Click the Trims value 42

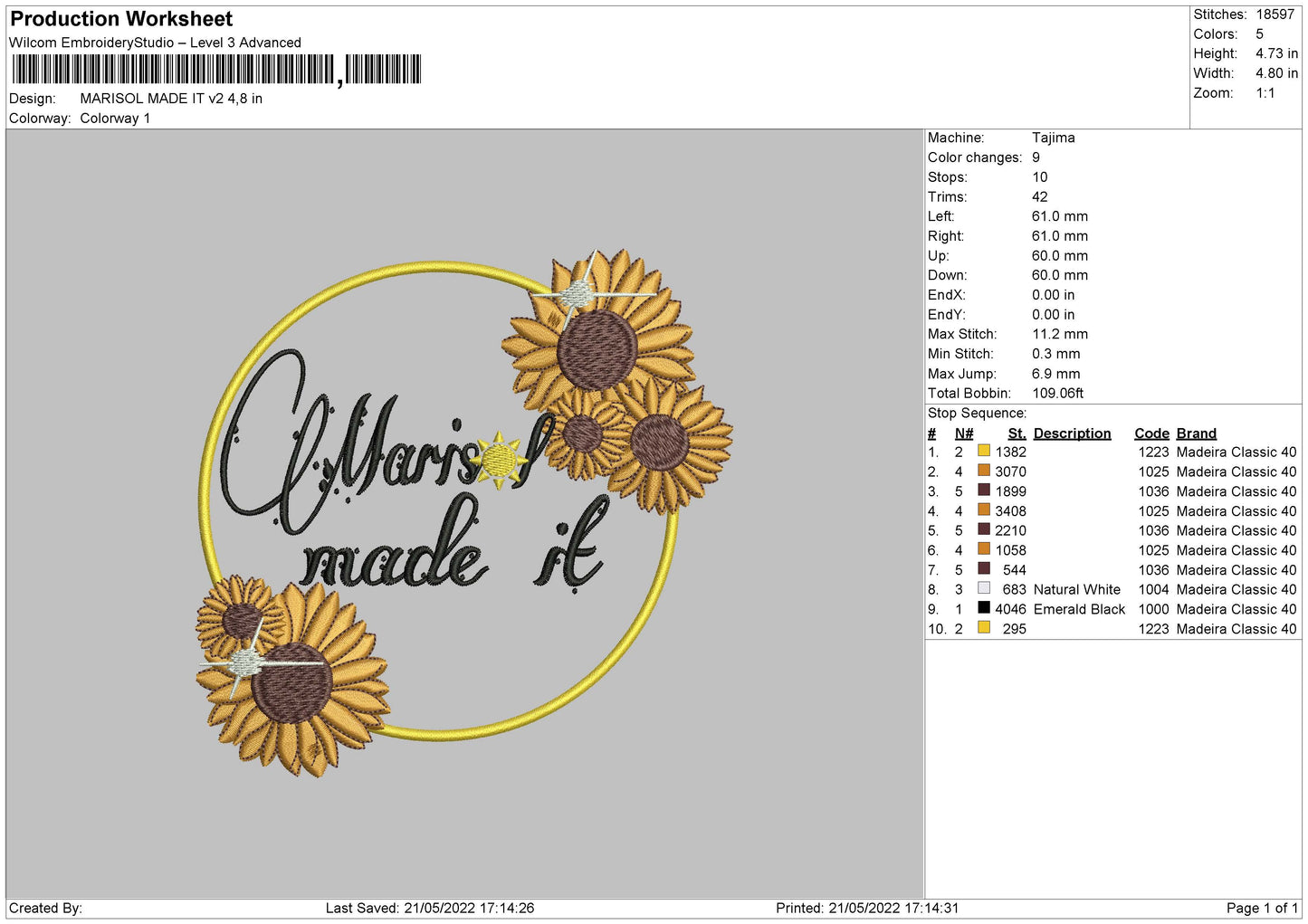click(1040, 197)
